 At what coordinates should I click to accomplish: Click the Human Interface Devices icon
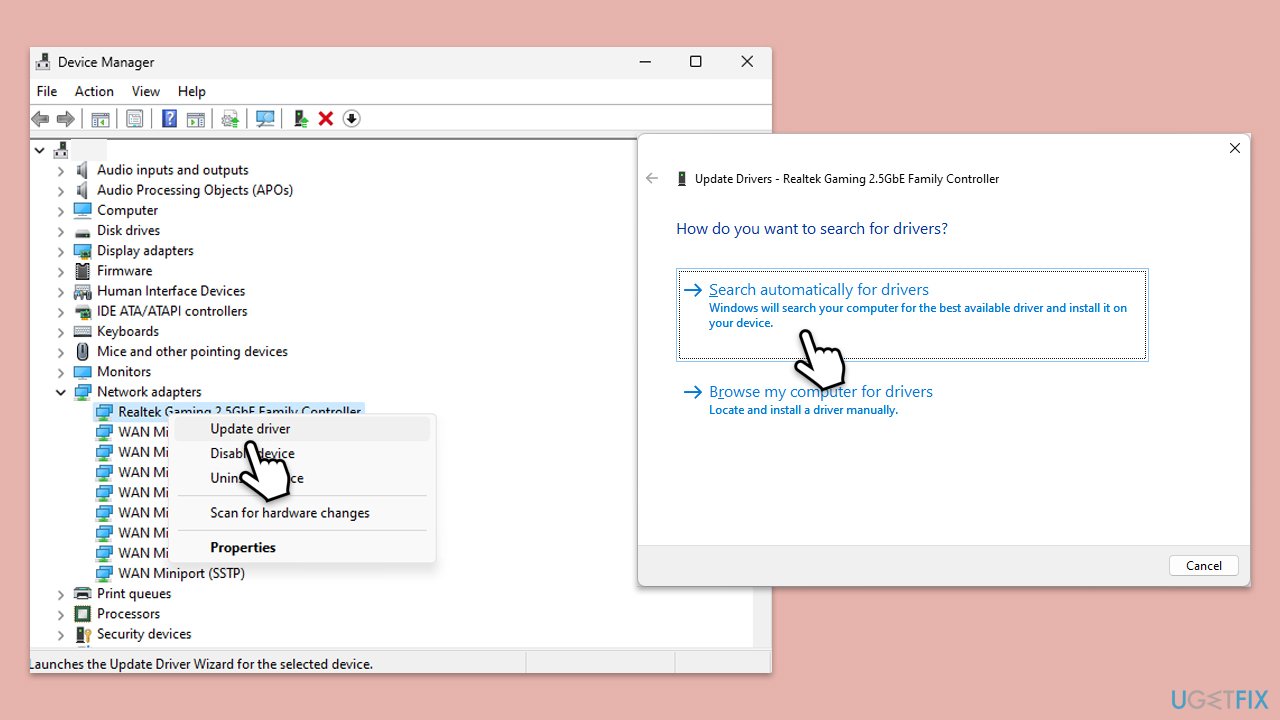click(x=83, y=291)
